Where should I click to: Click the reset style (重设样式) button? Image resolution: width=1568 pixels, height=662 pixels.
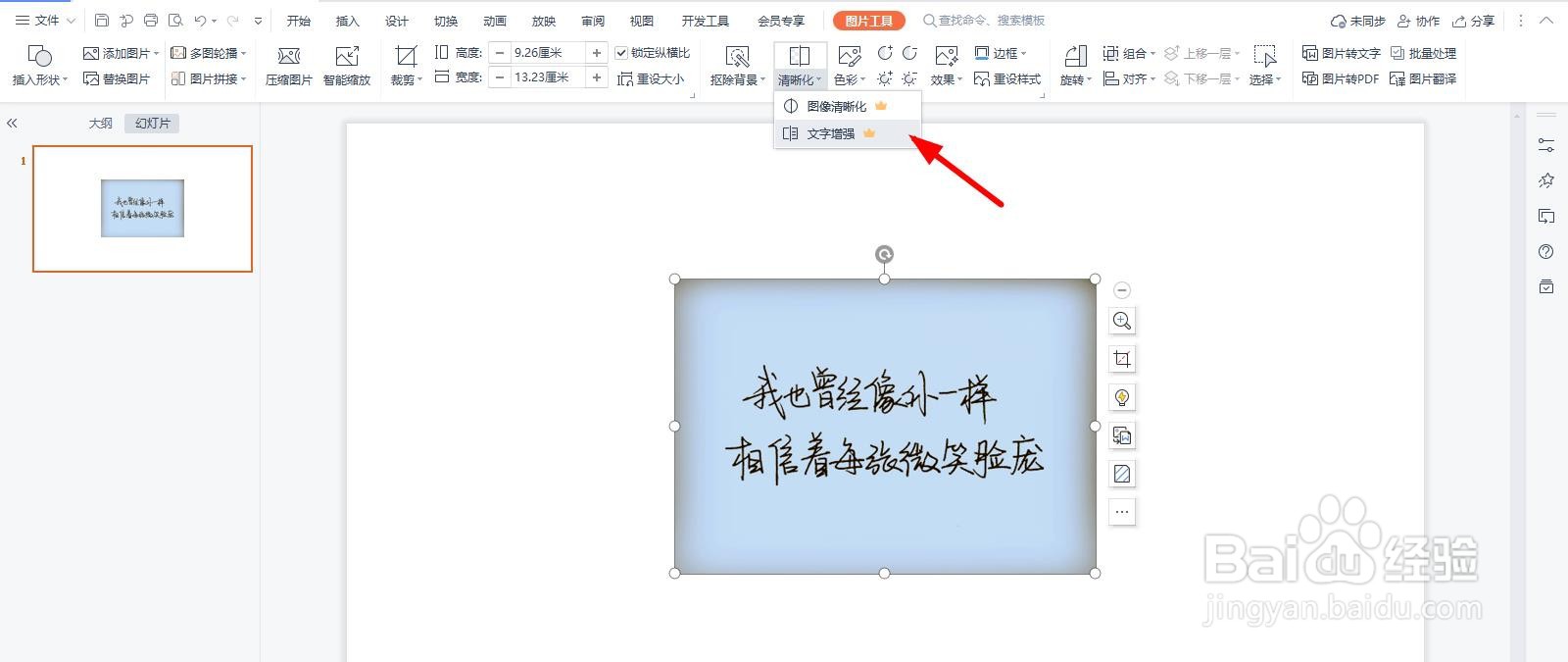pos(1007,78)
